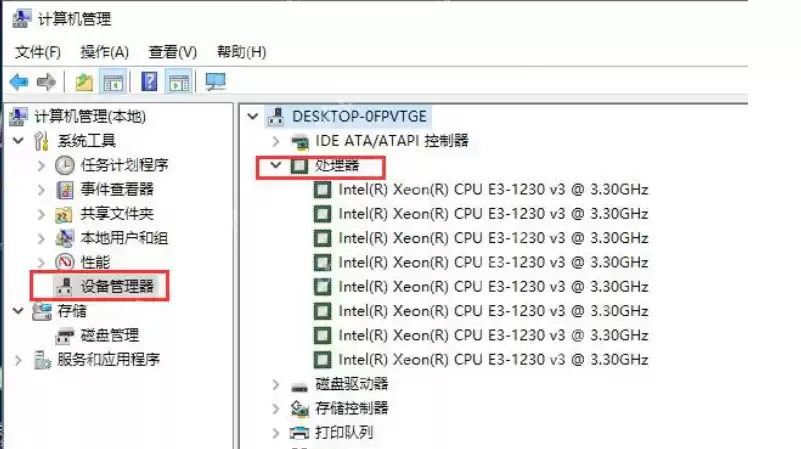Collapse the 系统工具 group
This screenshot has width=801, height=449.
coord(18,141)
